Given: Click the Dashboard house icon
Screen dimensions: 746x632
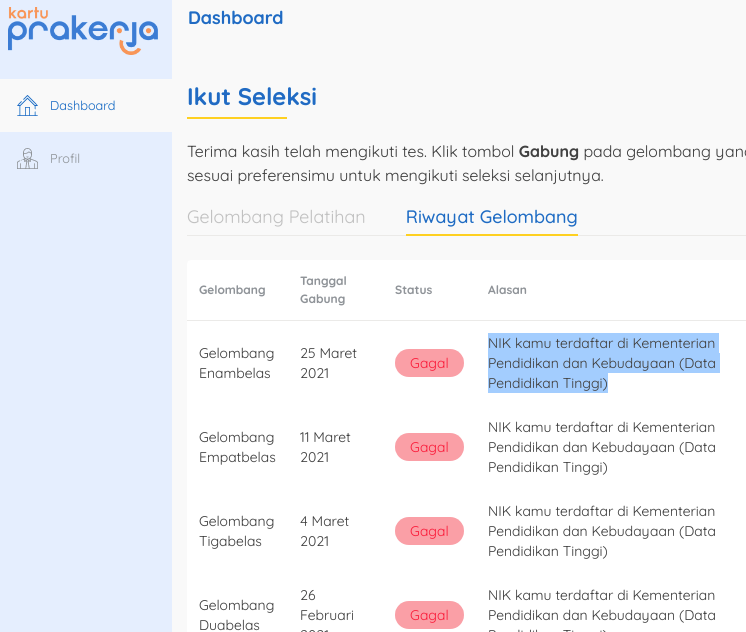Looking at the screenshot, I should tap(27, 106).
